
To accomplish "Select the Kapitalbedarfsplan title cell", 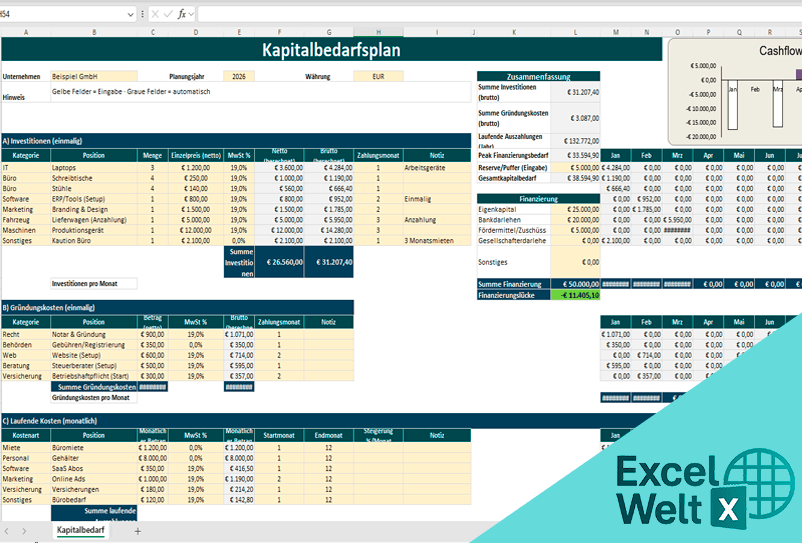I will coord(331,50).
